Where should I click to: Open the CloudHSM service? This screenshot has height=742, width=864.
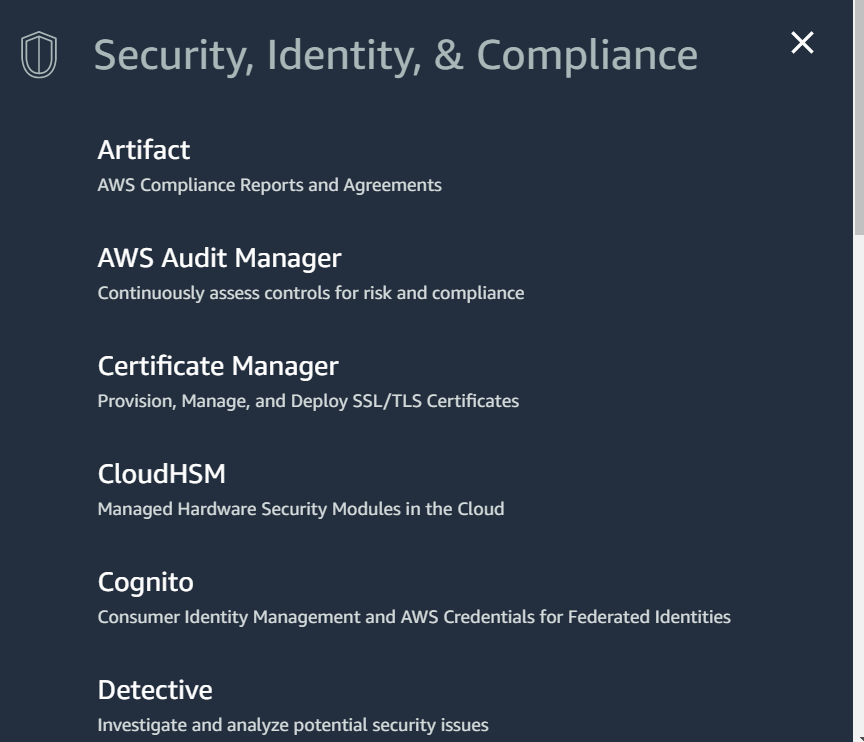161,474
